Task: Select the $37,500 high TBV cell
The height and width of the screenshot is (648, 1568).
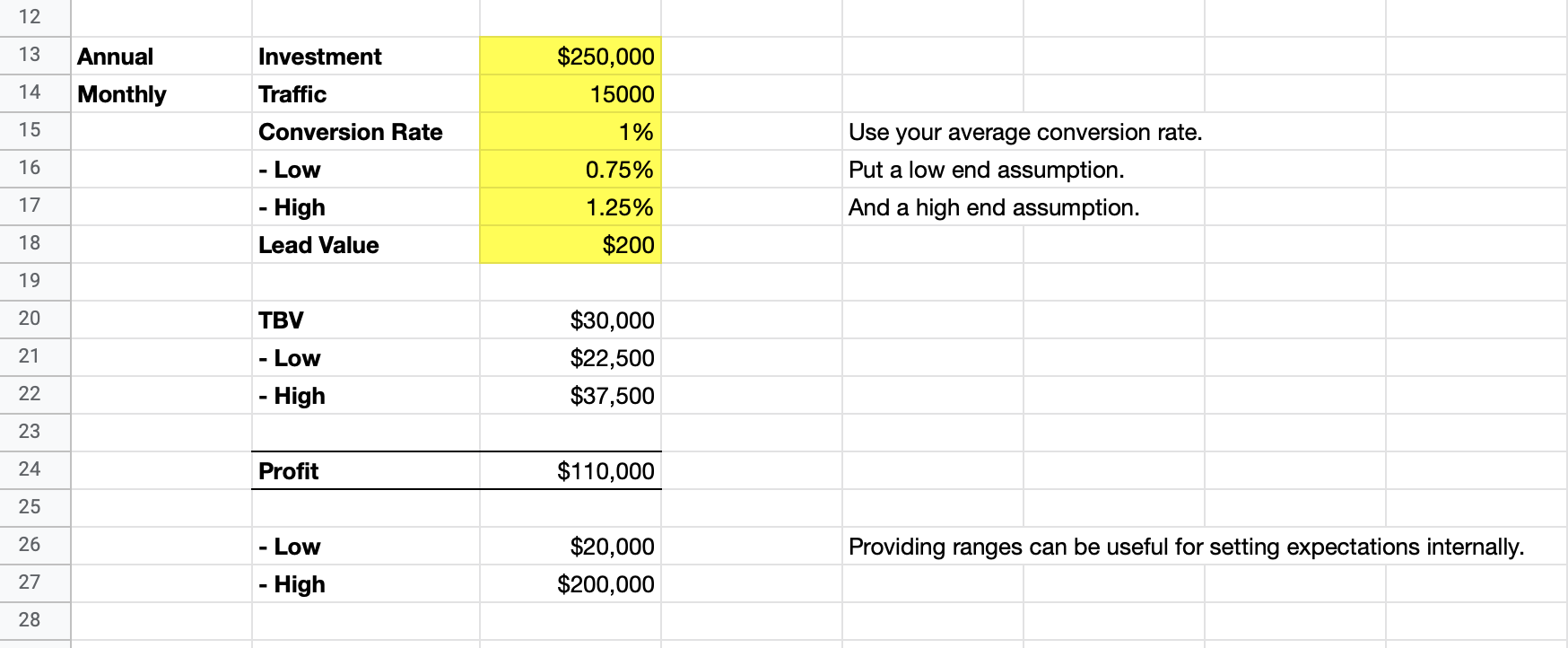Action: (x=571, y=396)
